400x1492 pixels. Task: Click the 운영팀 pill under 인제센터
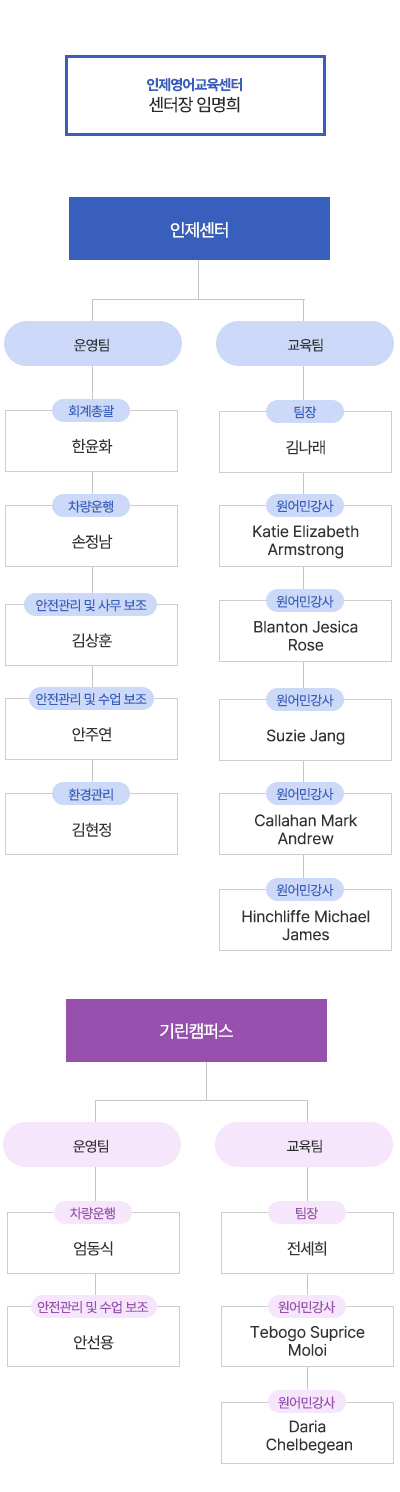pyautogui.click(x=93, y=344)
